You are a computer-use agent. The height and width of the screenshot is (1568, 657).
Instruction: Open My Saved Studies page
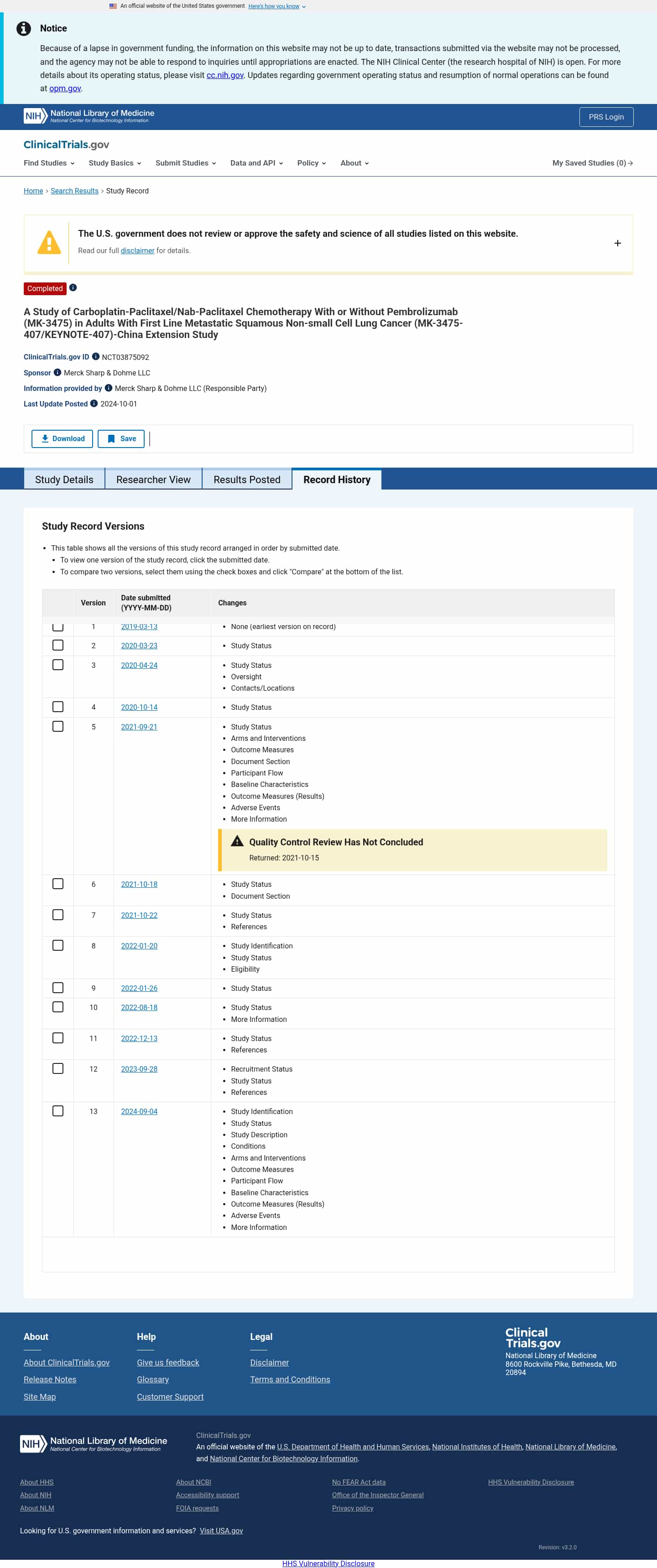[x=592, y=163]
